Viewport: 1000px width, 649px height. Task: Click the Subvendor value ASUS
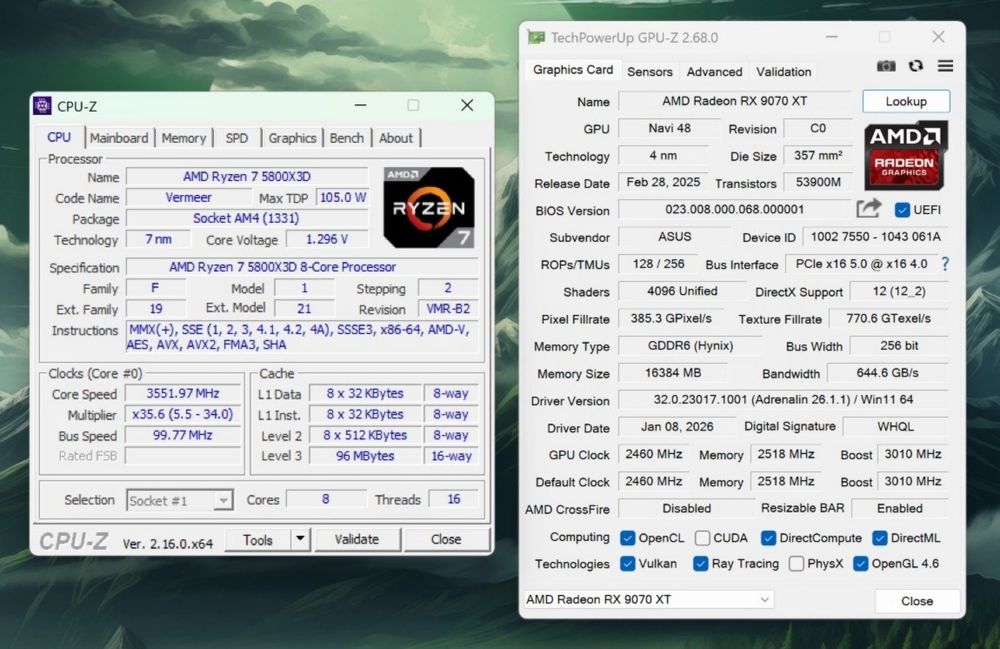(x=675, y=237)
